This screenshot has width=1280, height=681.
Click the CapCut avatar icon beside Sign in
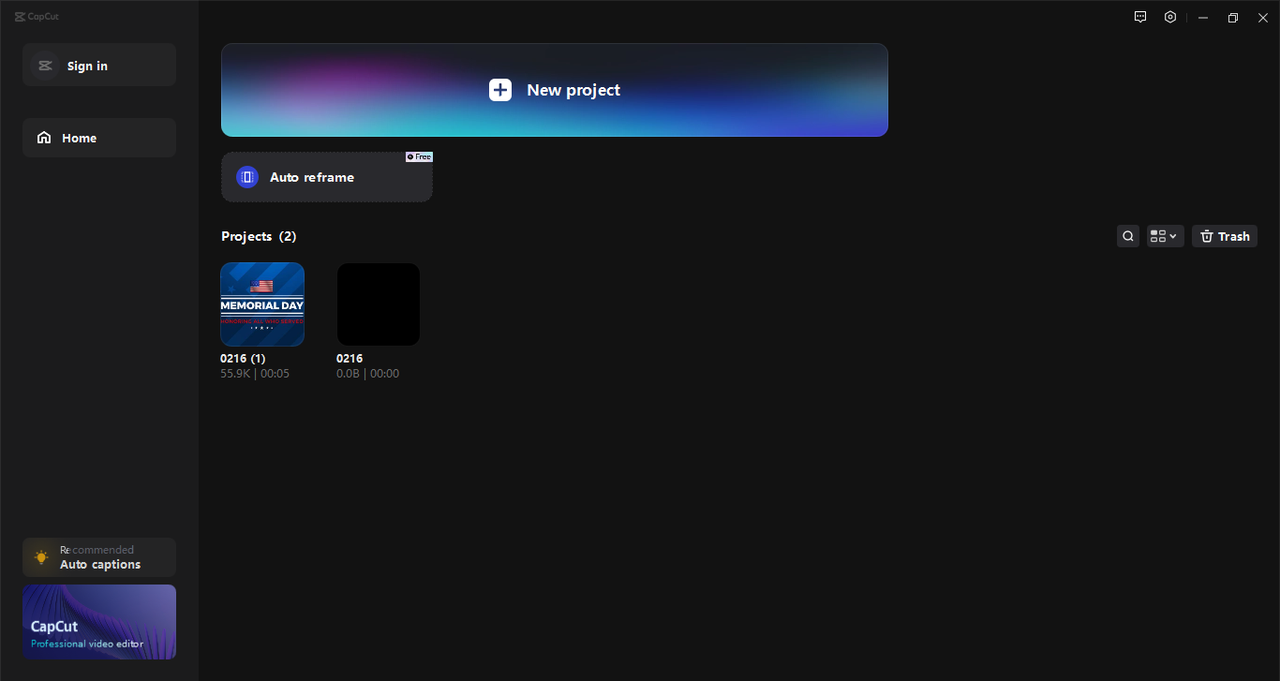pyautogui.click(x=44, y=66)
